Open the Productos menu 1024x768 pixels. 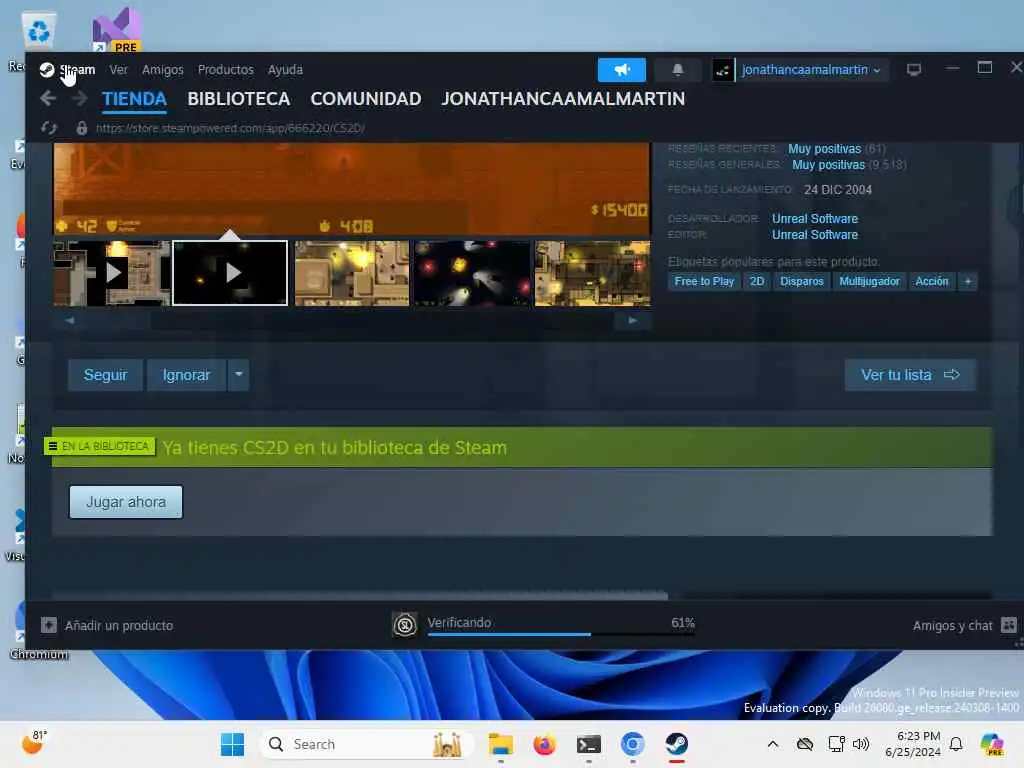226,70
